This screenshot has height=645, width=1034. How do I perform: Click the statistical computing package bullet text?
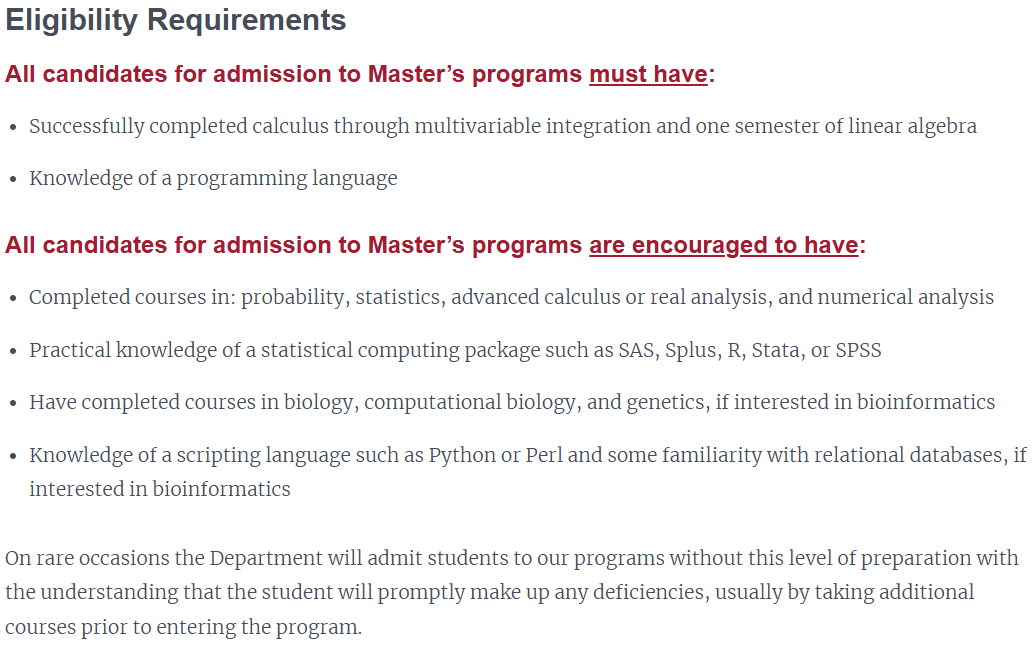pyautogui.click(x=455, y=350)
